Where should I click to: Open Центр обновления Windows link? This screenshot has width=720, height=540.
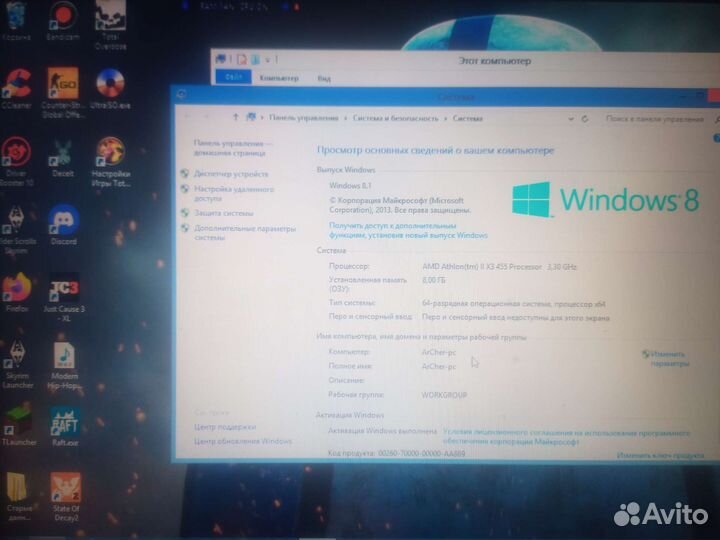coord(242,441)
